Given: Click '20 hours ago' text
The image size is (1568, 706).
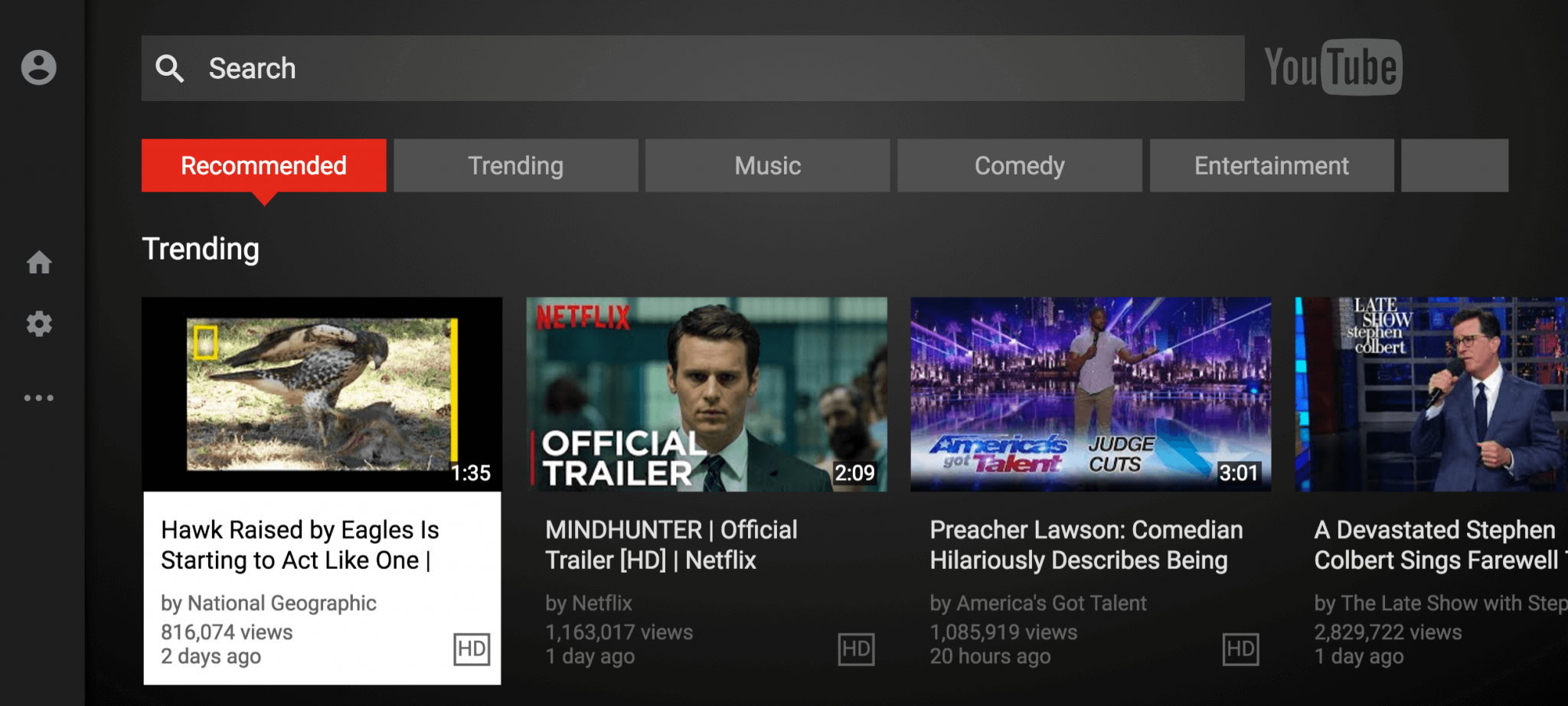Looking at the screenshot, I should coord(990,657).
